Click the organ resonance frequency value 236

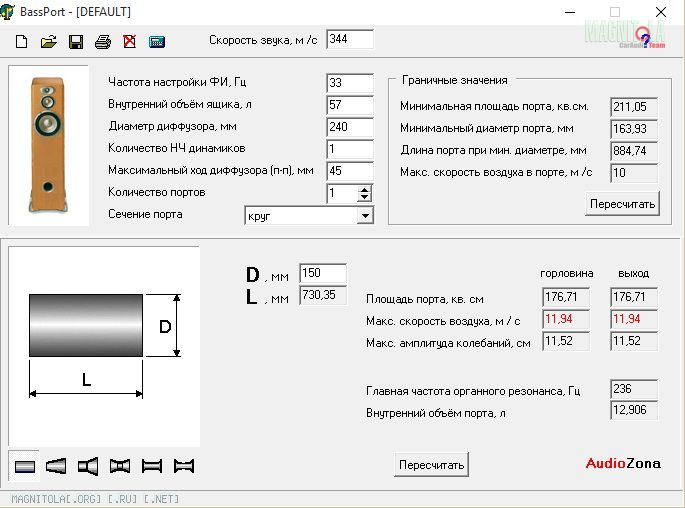(x=634, y=389)
